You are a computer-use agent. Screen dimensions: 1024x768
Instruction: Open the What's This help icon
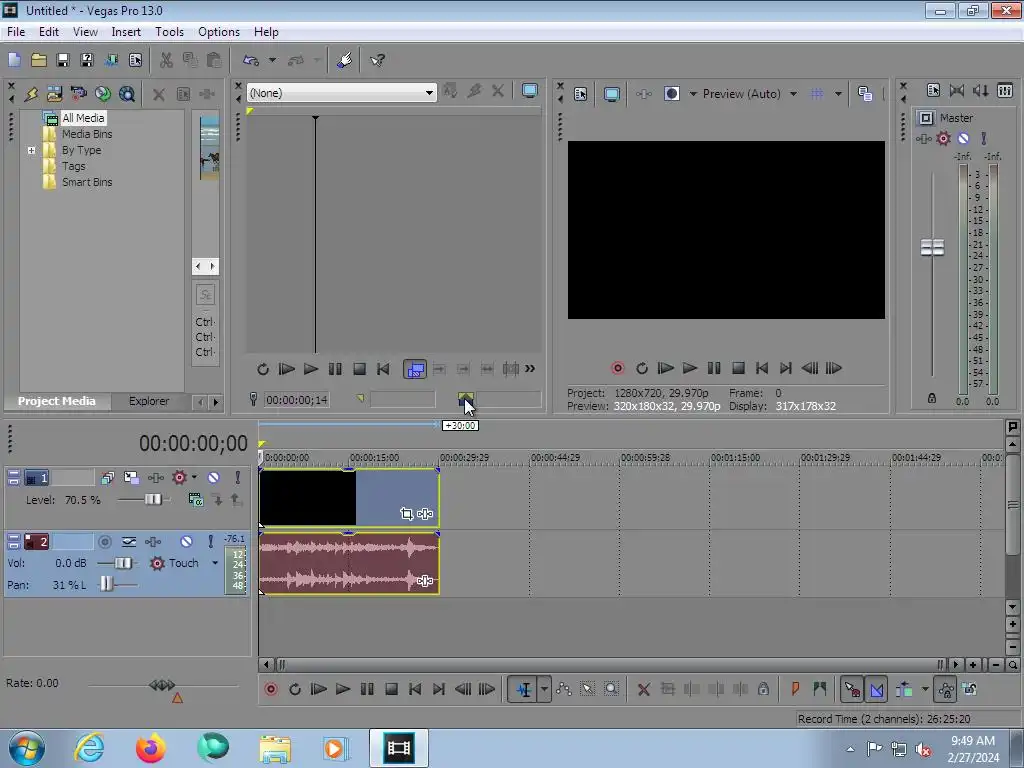(377, 60)
